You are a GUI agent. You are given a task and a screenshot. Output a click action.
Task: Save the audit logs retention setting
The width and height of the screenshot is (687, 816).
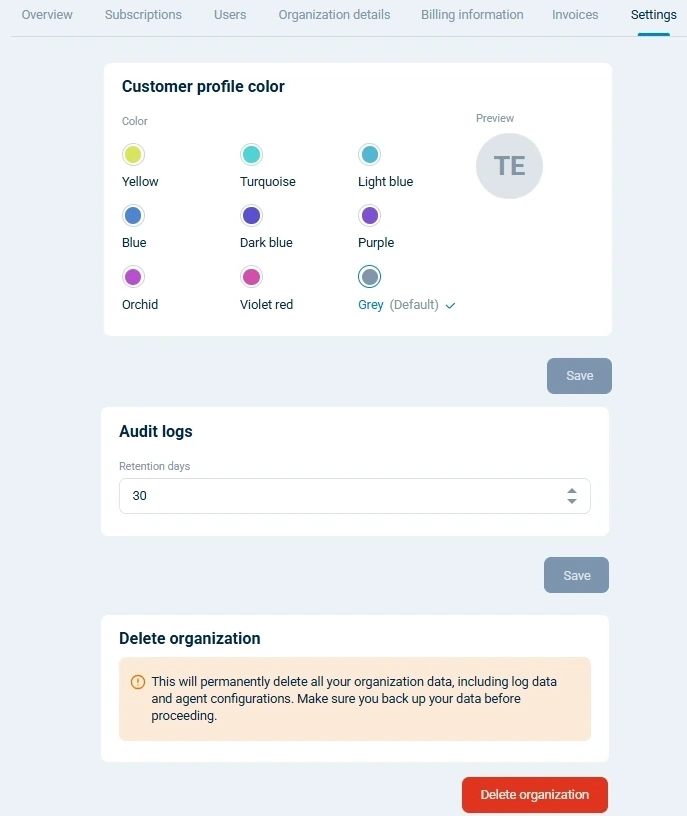pyautogui.click(x=576, y=575)
